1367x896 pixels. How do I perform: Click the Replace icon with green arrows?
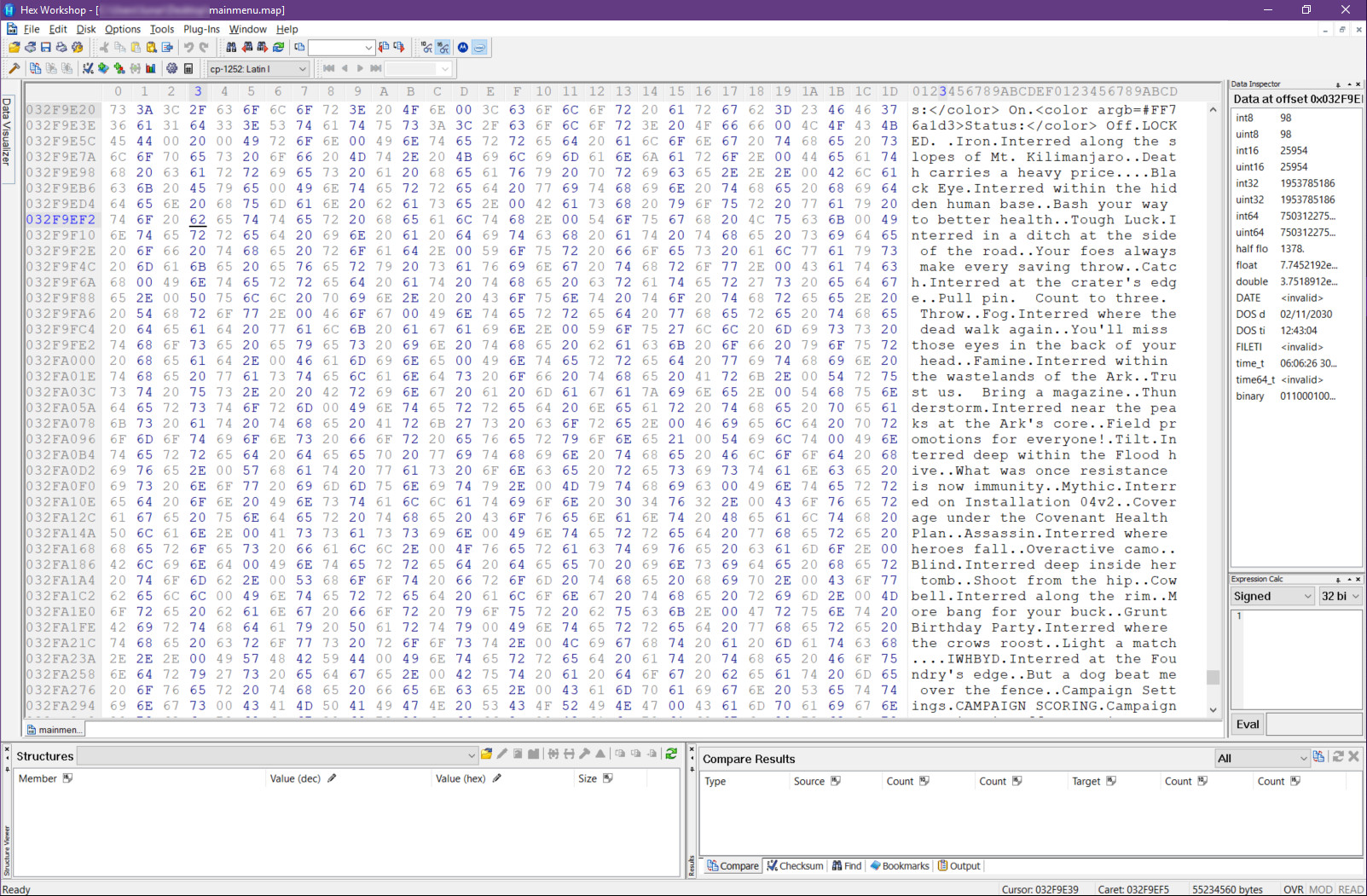point(278,48)
